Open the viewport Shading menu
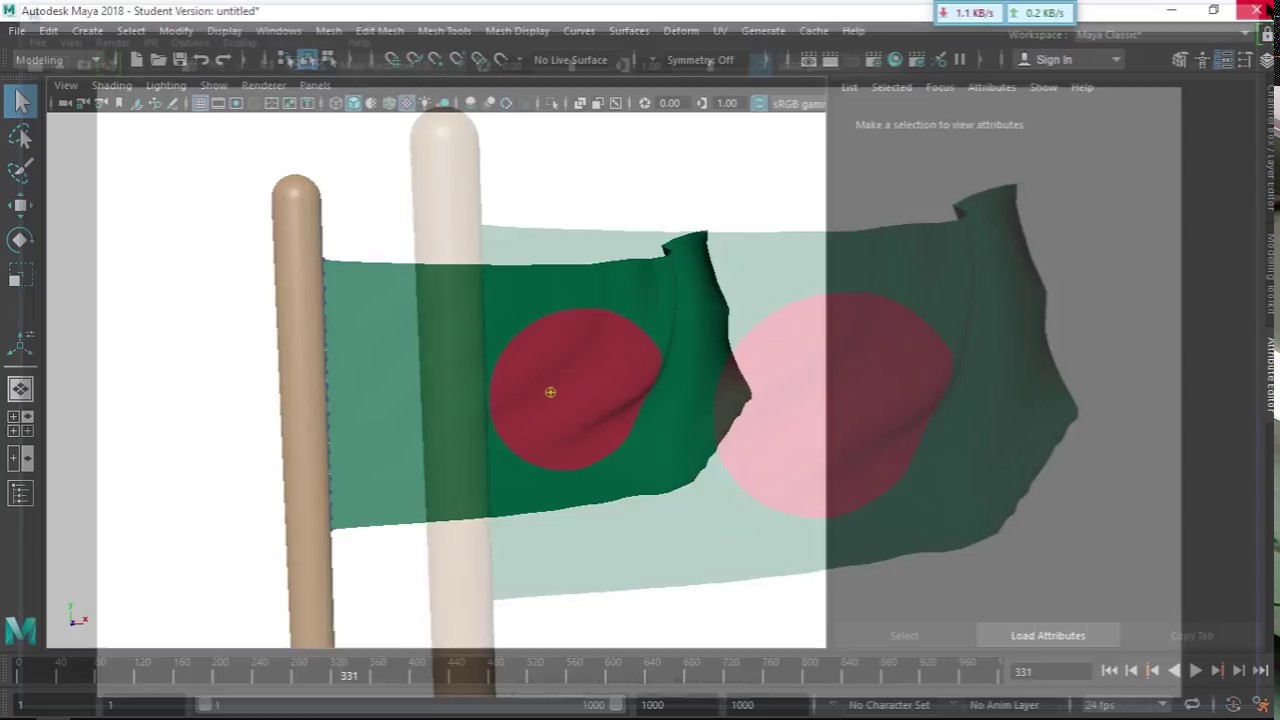The height and width of the screenshot is (720, 1280). pyautogui.click(x=112, y=85)
